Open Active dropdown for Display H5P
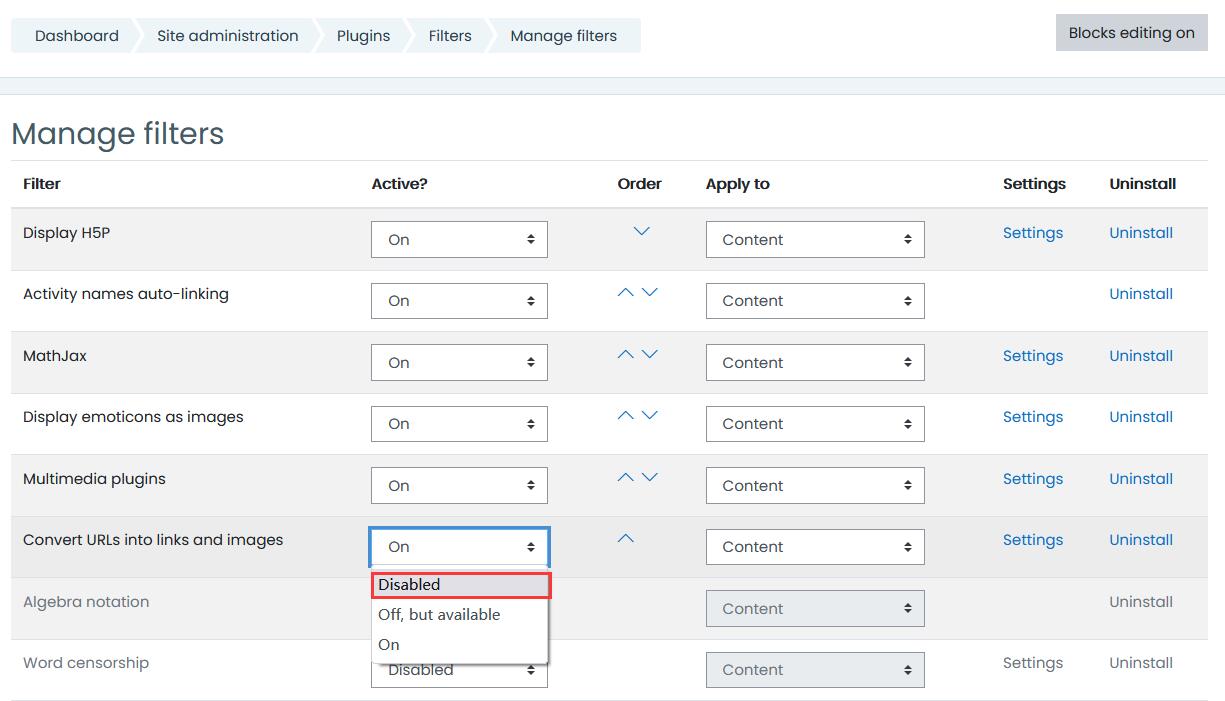This screenshot has height=701, width=1225. click(459, 240)
